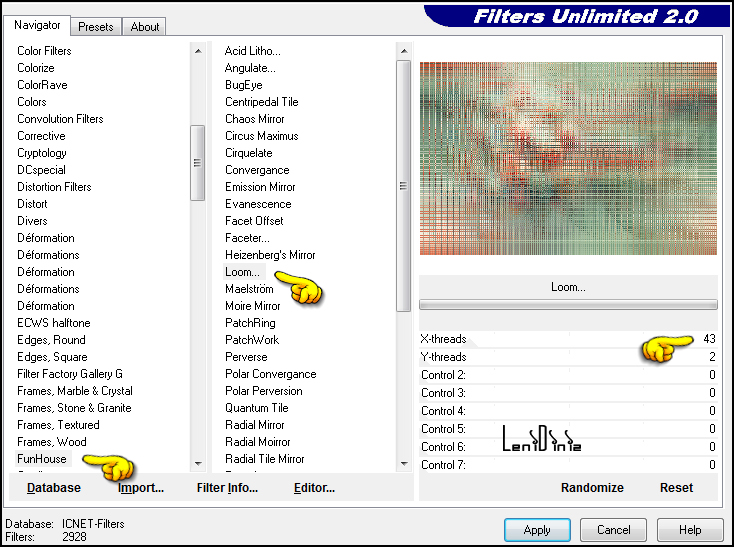
Task: Reset the filter controls
Action: click(676, 488)
